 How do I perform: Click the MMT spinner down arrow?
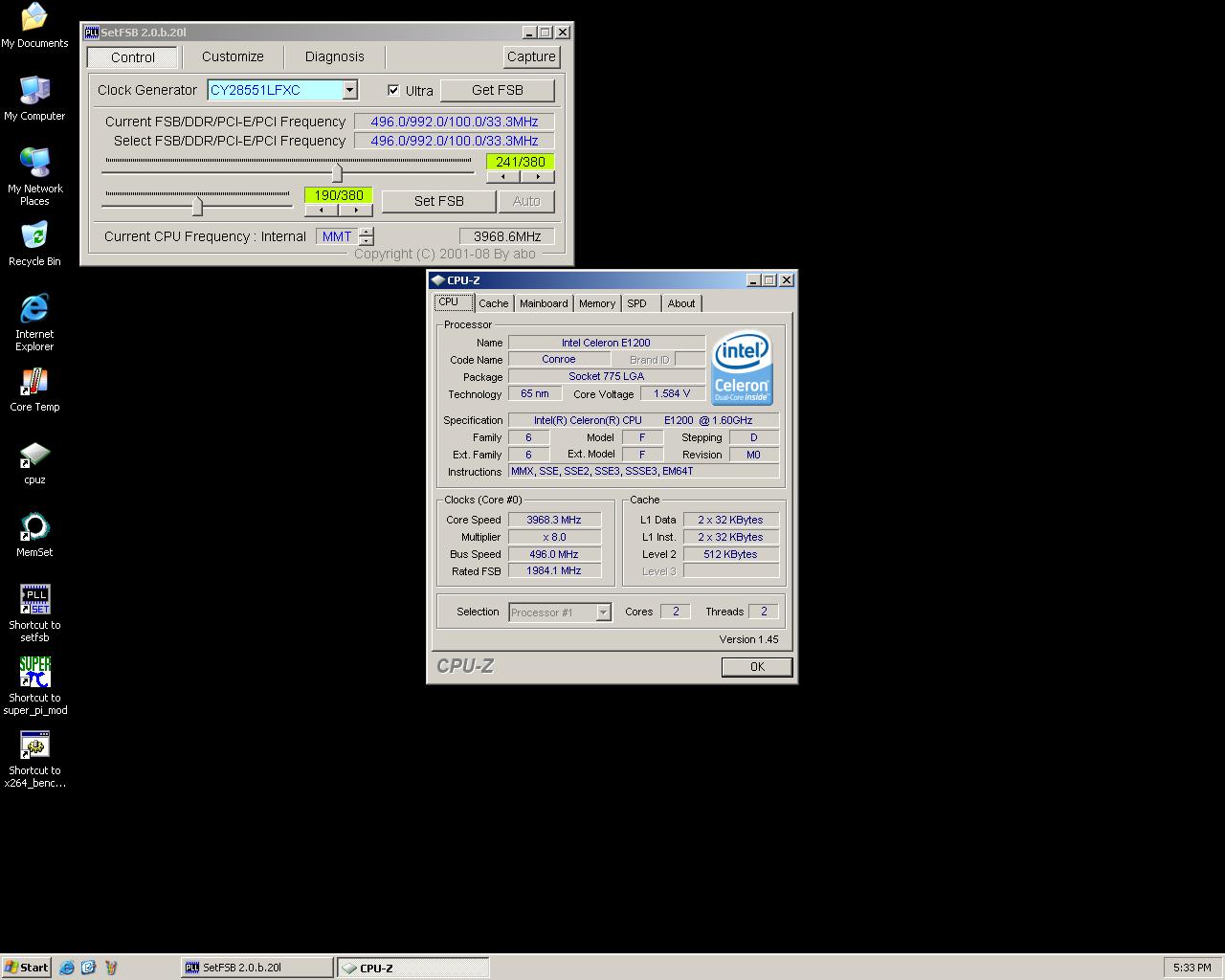[x=366, y=240]
